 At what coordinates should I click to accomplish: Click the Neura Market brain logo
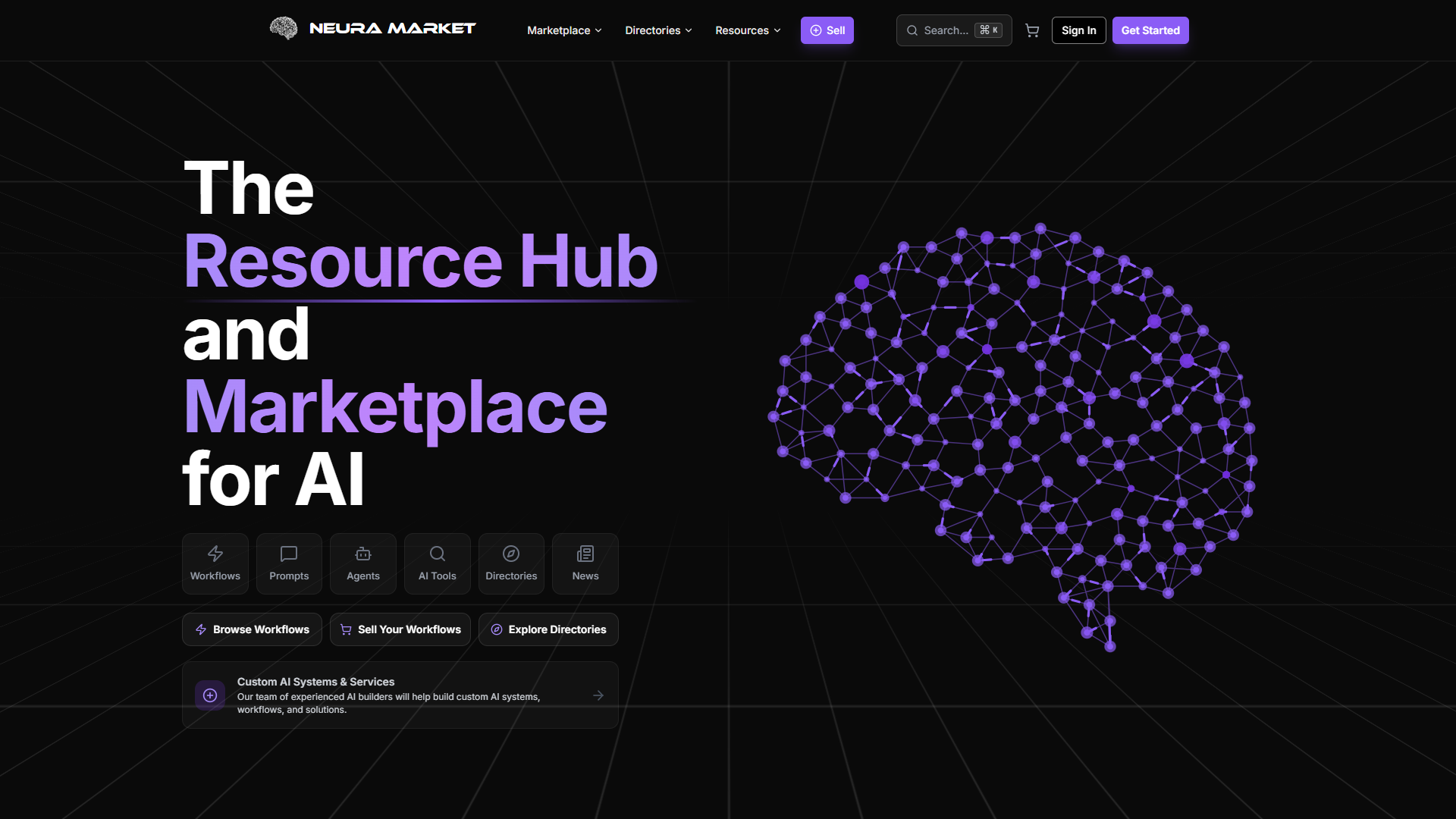tap(284, 29)
